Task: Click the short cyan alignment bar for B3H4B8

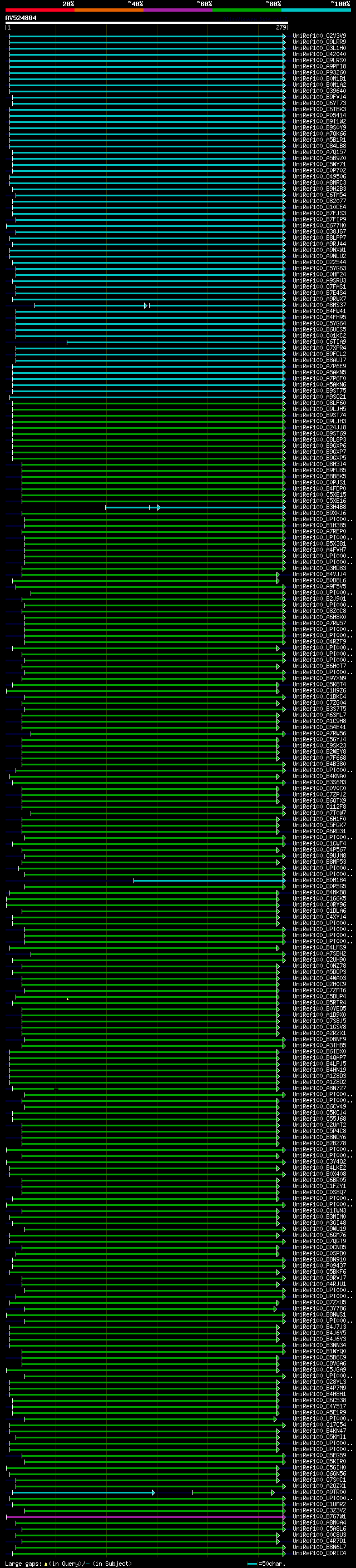Action: (195, 507)
